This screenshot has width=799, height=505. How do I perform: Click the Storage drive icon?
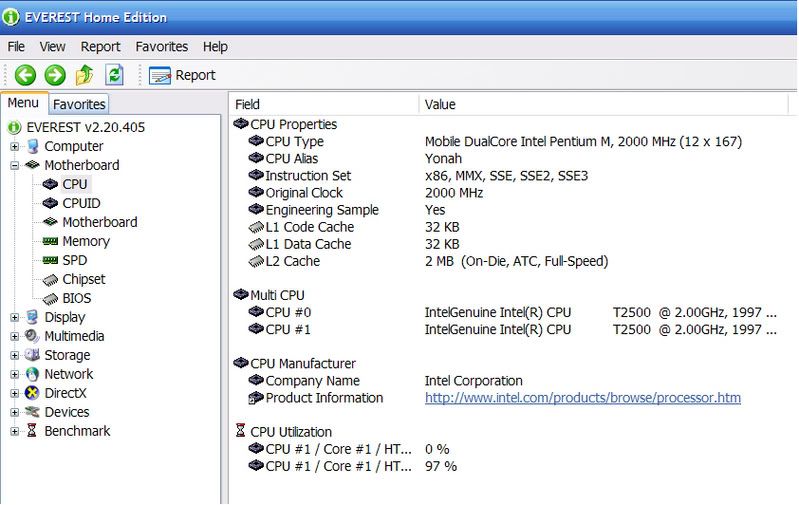(32, 355)
